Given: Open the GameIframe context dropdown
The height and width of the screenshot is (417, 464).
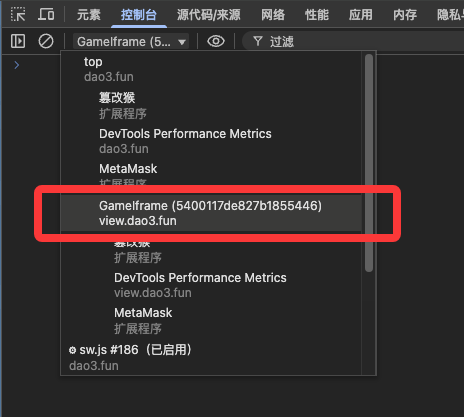Looking at the screenshot, I should pos(131,42).
